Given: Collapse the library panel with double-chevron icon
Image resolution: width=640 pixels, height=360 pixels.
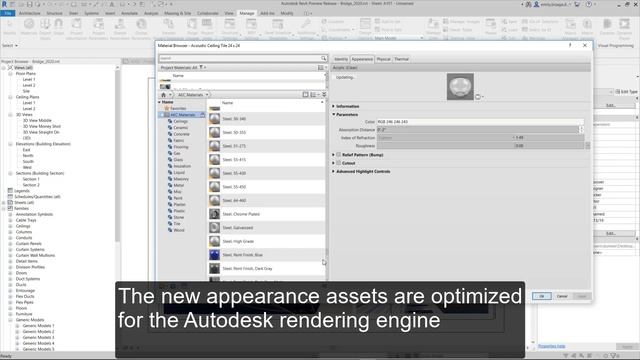Looking at the screenshot, I should coord(324,95).
